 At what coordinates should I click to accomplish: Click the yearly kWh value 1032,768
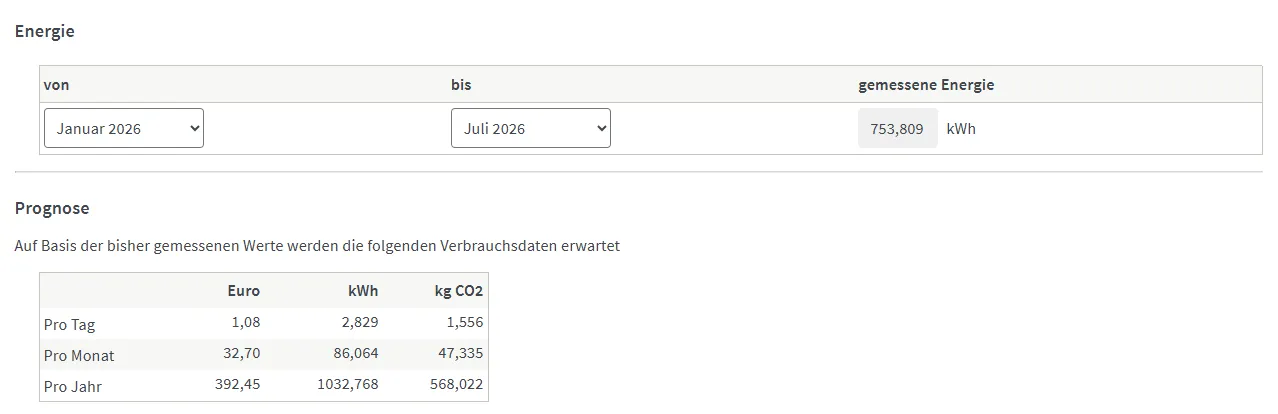[x=348, y=384]
